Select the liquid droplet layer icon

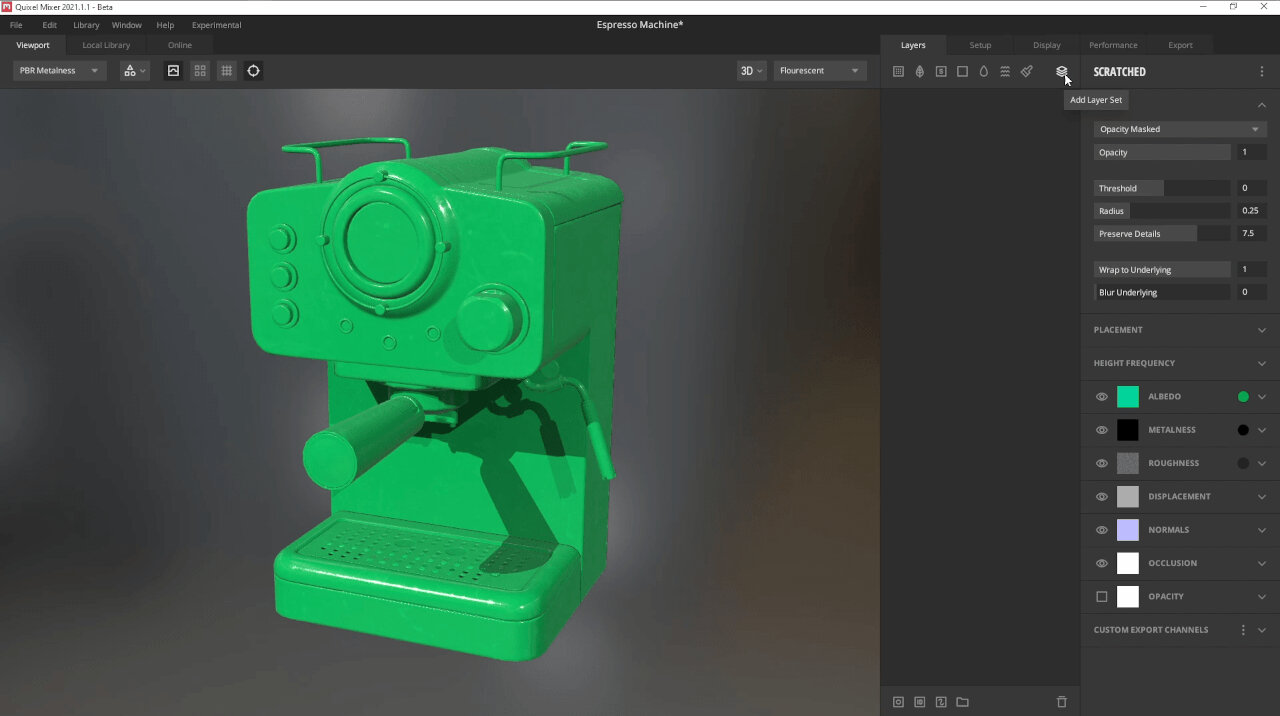983,71
